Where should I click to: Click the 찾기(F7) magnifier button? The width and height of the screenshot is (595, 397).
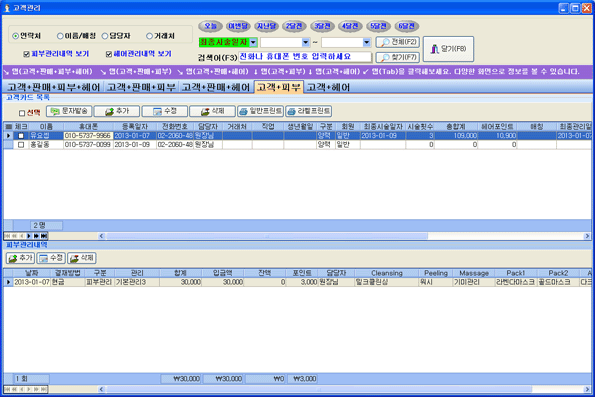pyautogui.click(x=397, y=57)
